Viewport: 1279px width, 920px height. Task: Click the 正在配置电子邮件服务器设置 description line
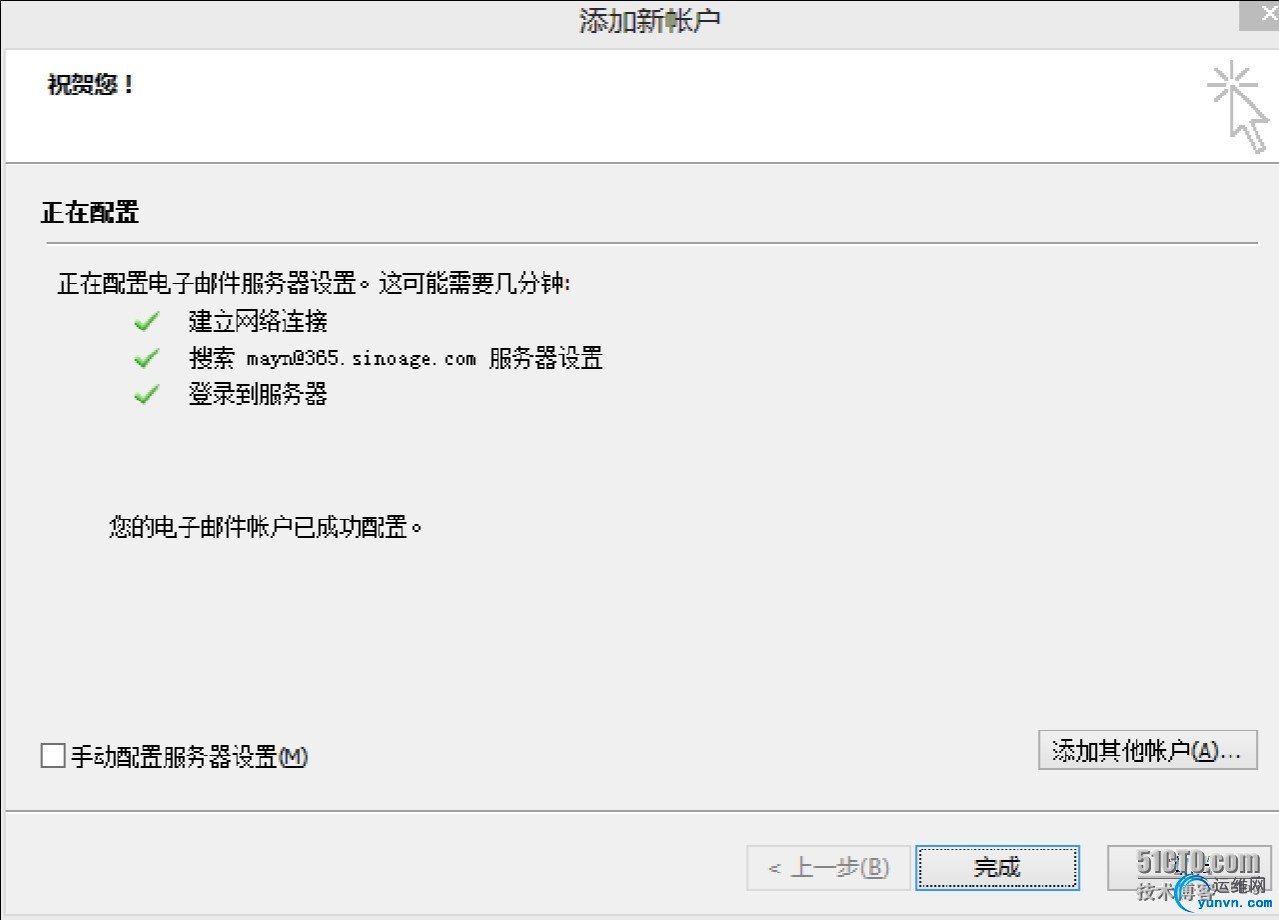tap(313, 284)
